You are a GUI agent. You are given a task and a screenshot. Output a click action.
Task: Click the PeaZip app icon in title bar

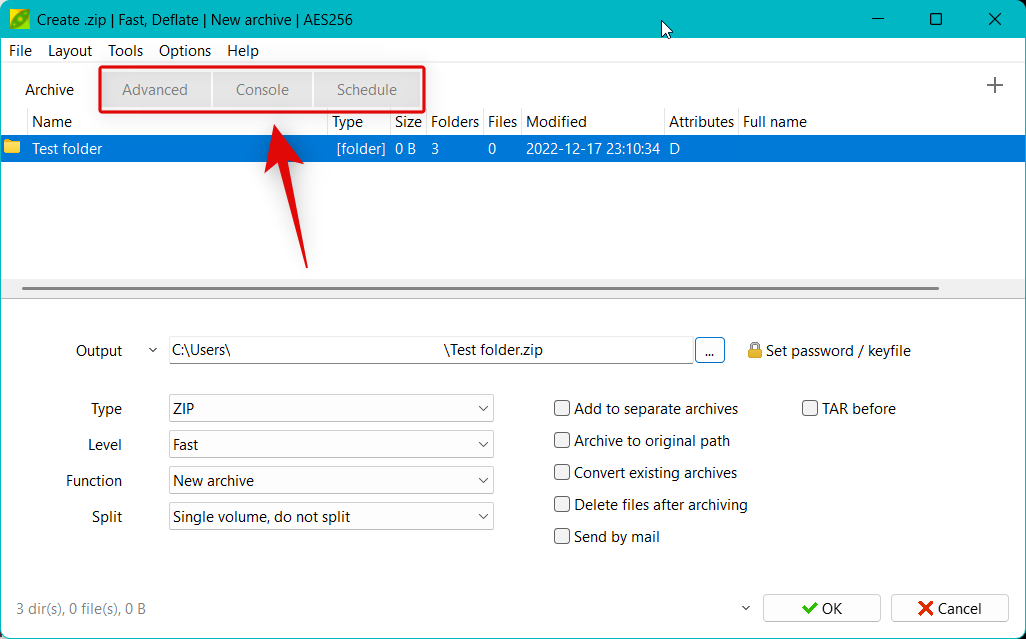coord(19,19)
